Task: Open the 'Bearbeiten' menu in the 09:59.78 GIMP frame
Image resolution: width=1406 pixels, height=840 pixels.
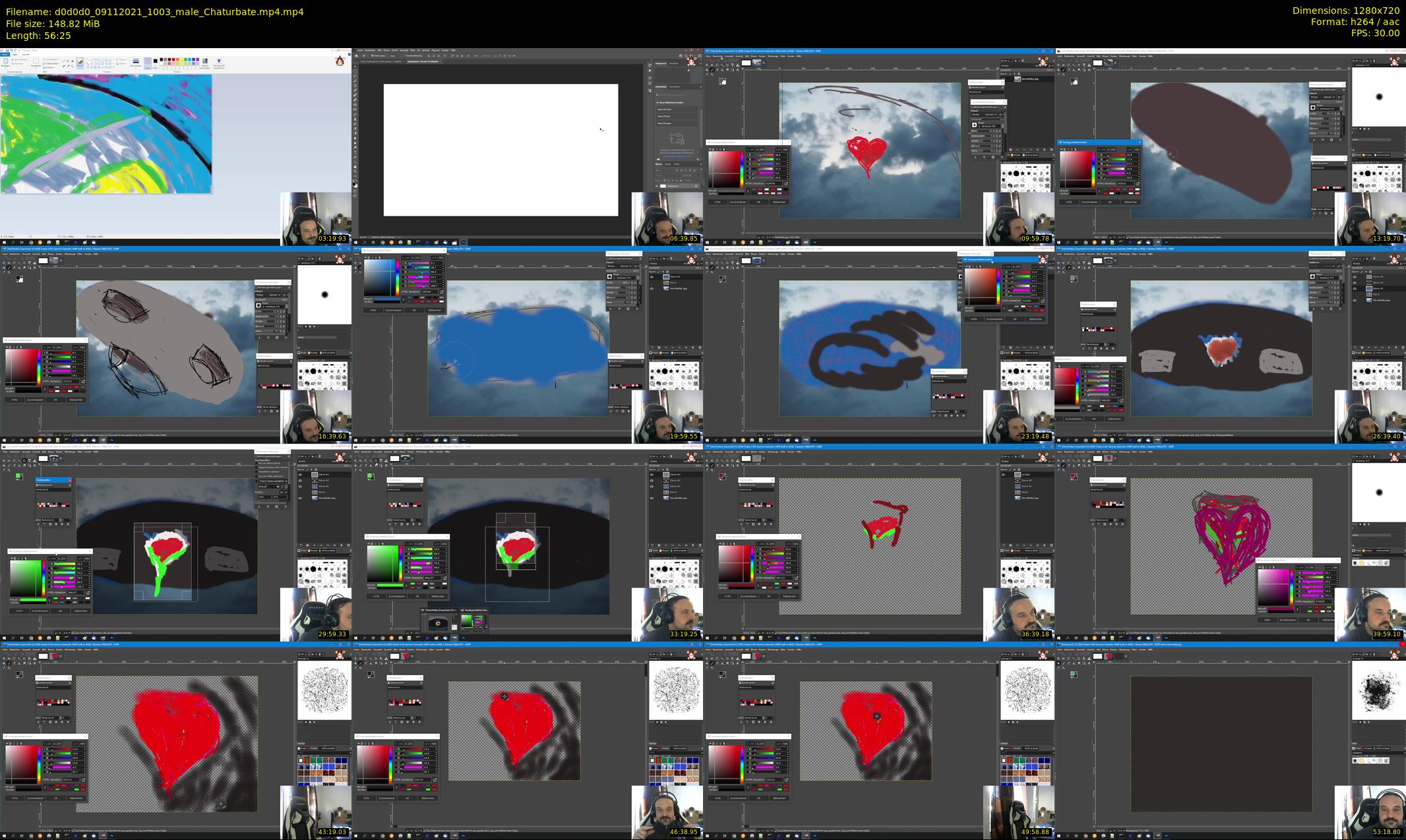Action: [717, 56]
